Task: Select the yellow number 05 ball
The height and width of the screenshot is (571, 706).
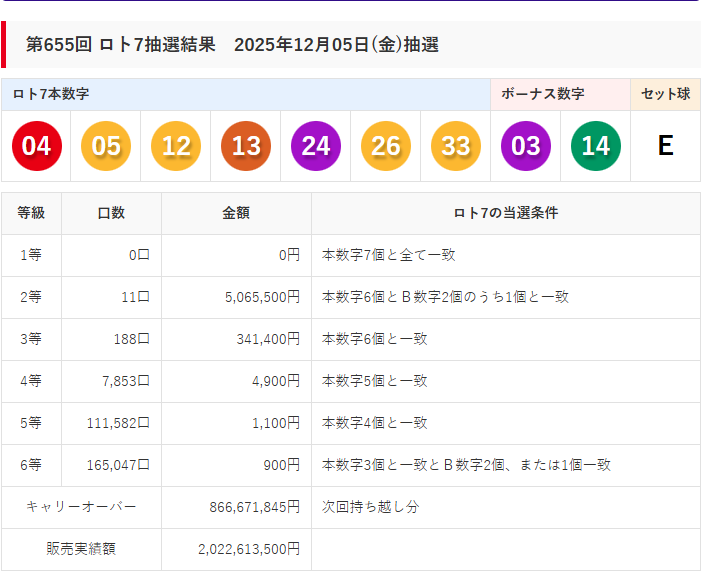Action: coord(106,146)
